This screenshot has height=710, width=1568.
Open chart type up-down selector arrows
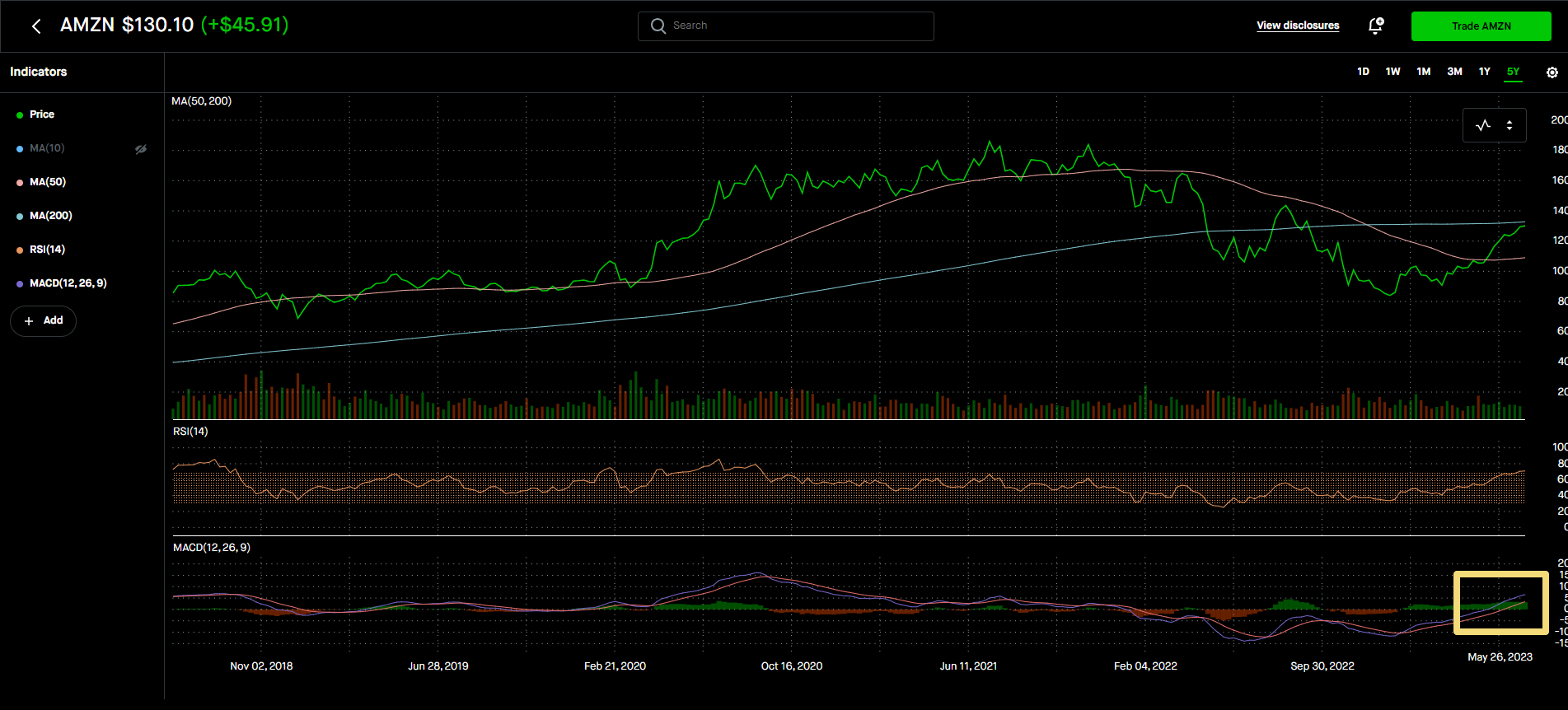point(1509,125)
